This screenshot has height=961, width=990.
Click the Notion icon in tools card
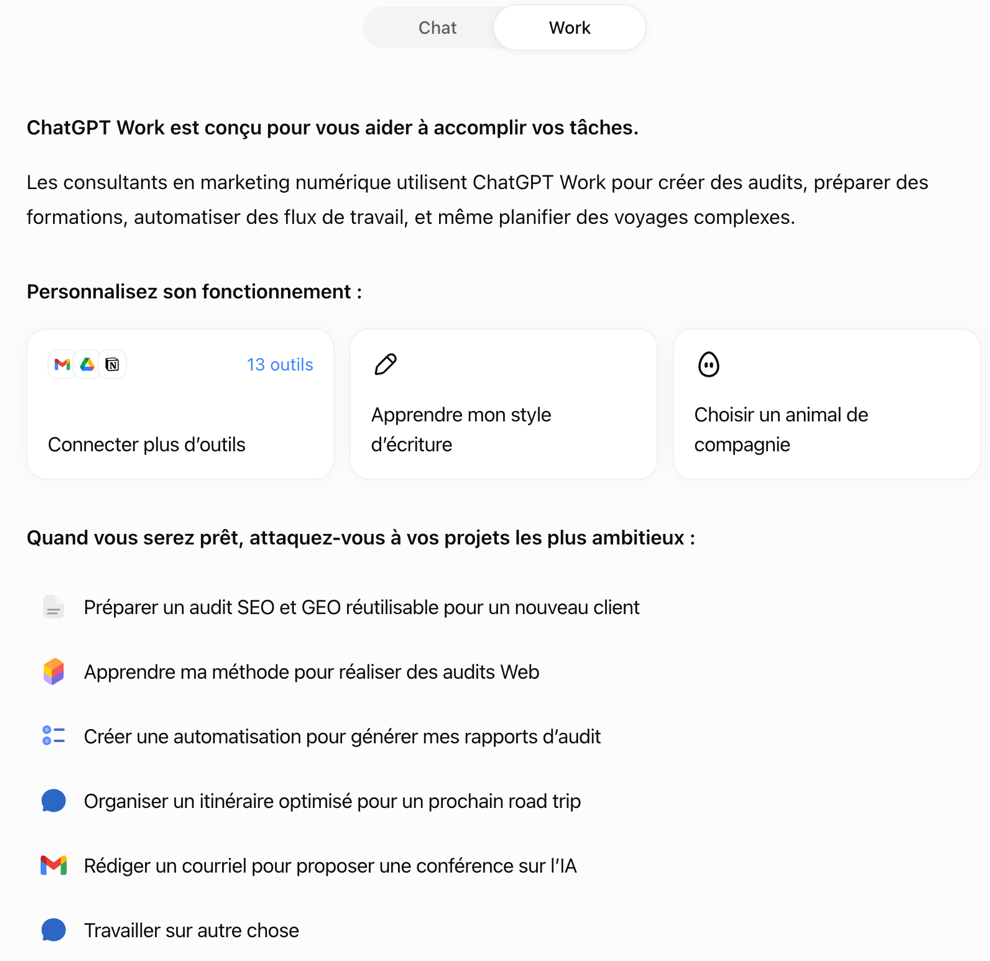112,364
